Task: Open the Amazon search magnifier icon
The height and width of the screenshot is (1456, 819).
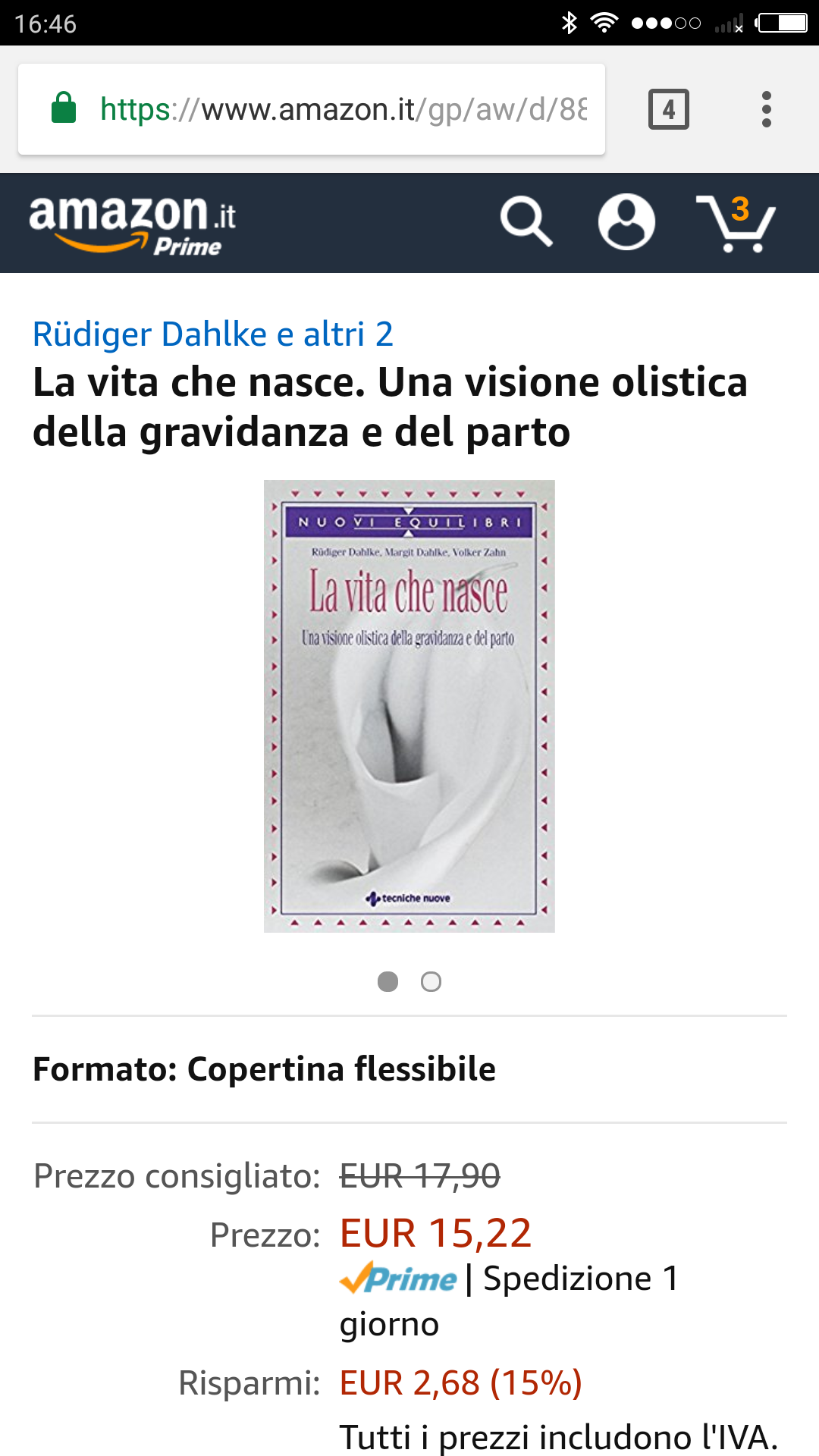Action: (x=526, y=221)
